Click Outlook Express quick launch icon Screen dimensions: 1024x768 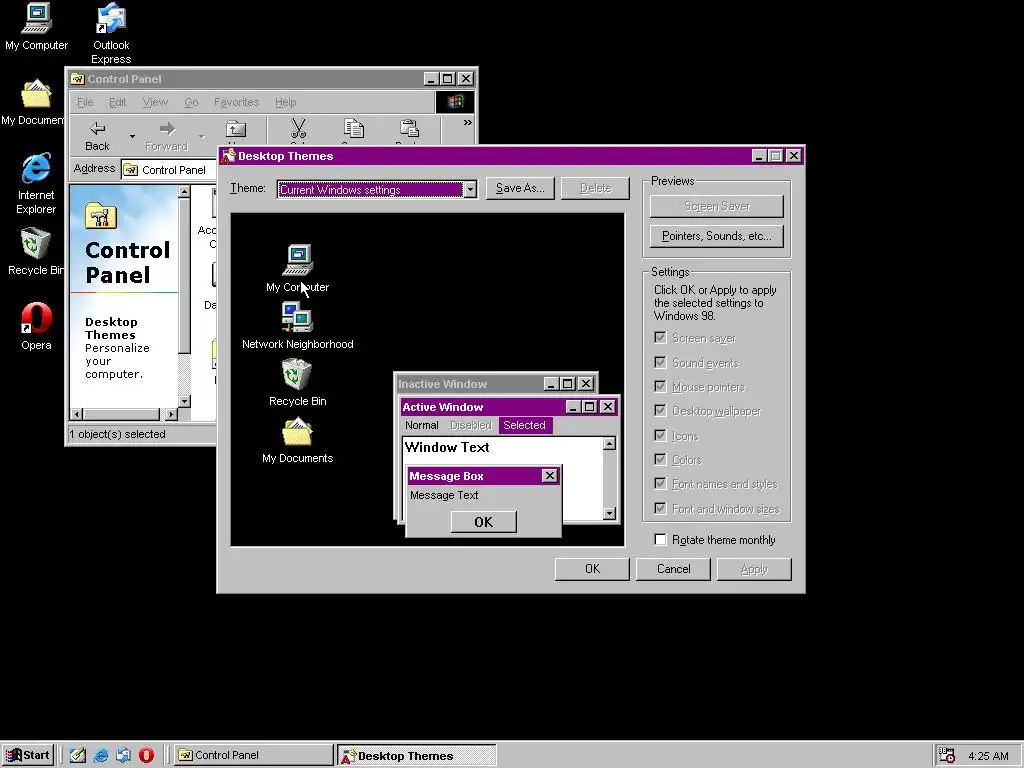tap(123, 755)
